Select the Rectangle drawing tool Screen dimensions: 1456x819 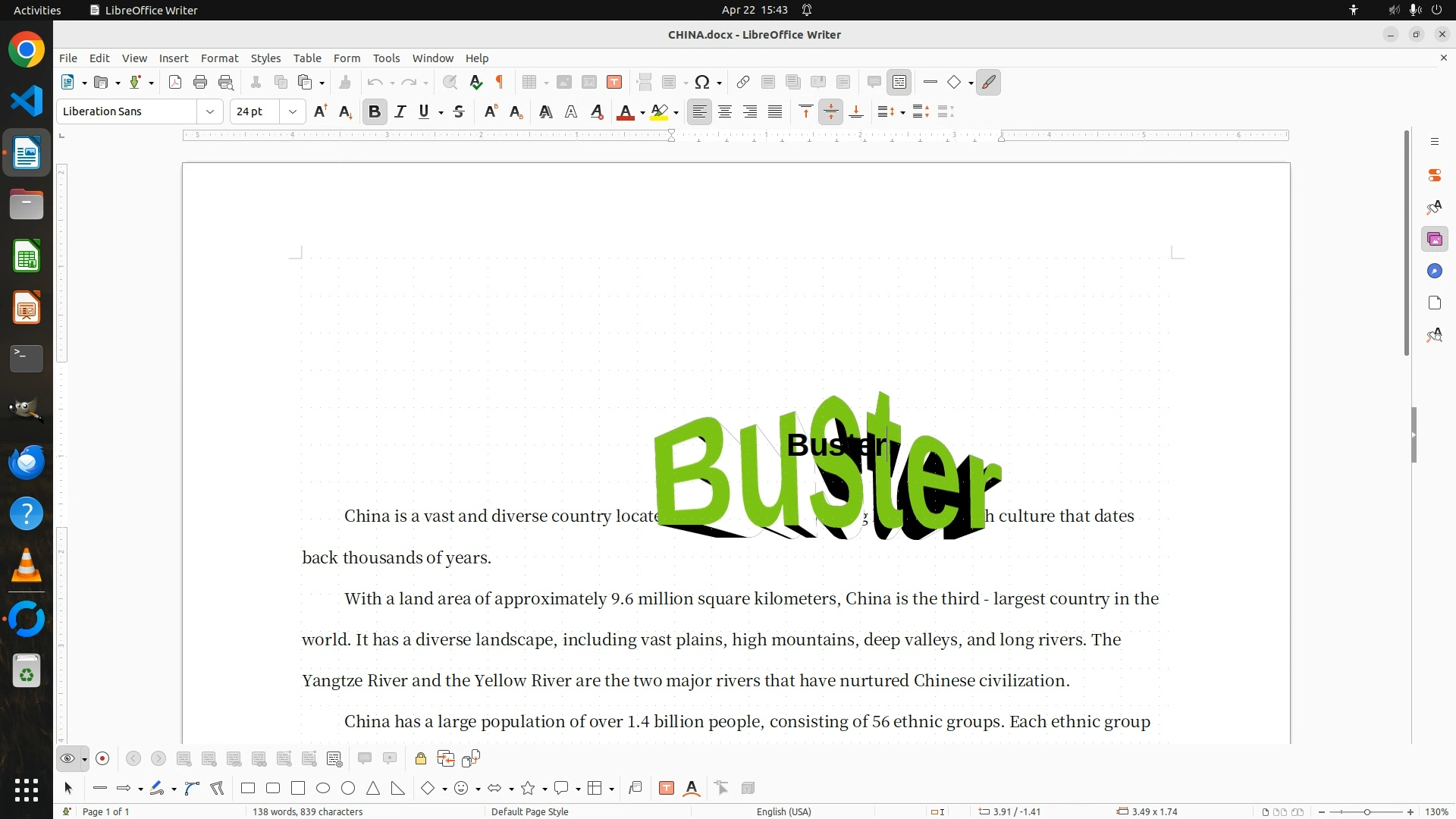[x=248, y=789]
